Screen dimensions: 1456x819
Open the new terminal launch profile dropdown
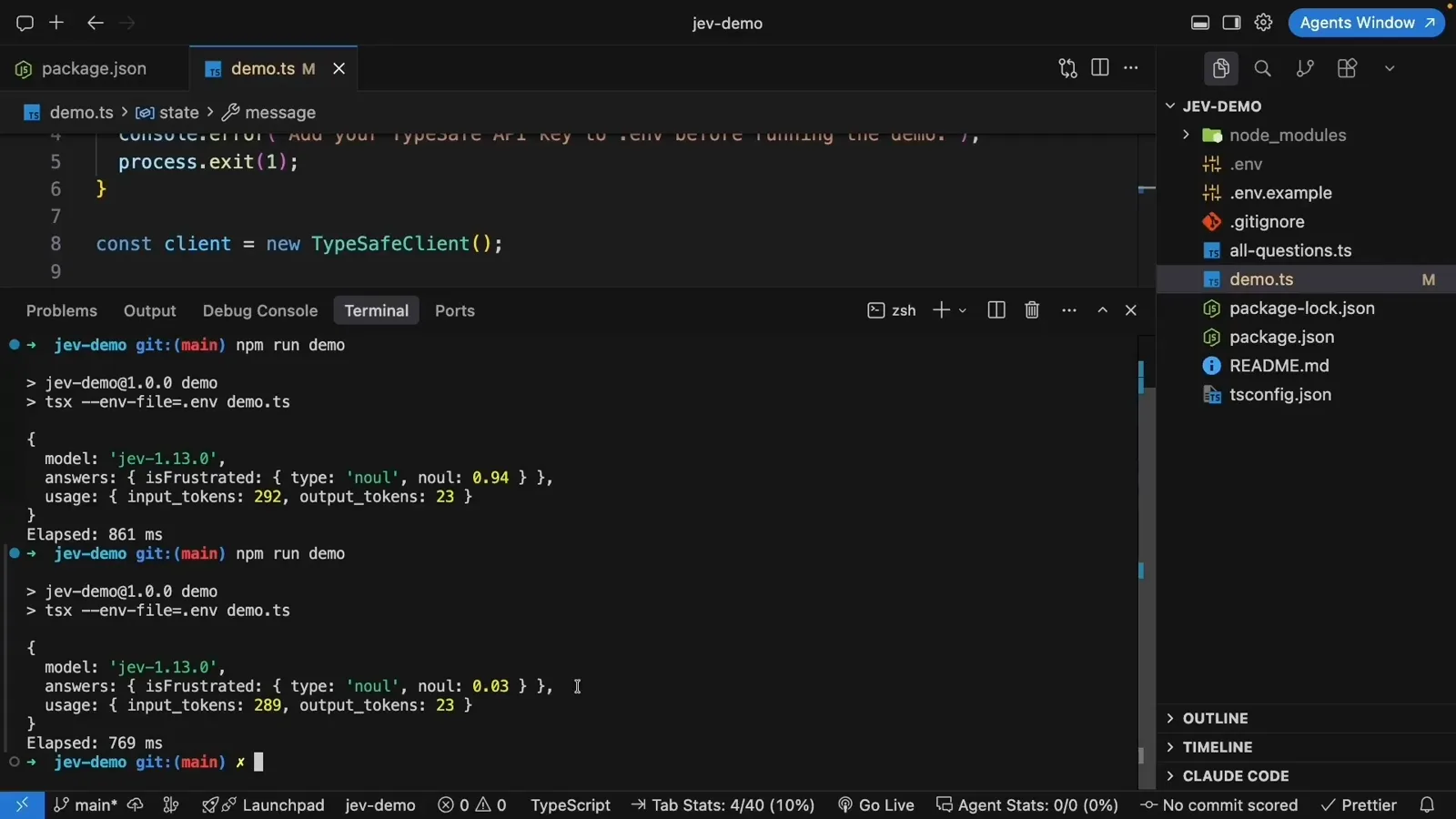[x=963, y=310]
